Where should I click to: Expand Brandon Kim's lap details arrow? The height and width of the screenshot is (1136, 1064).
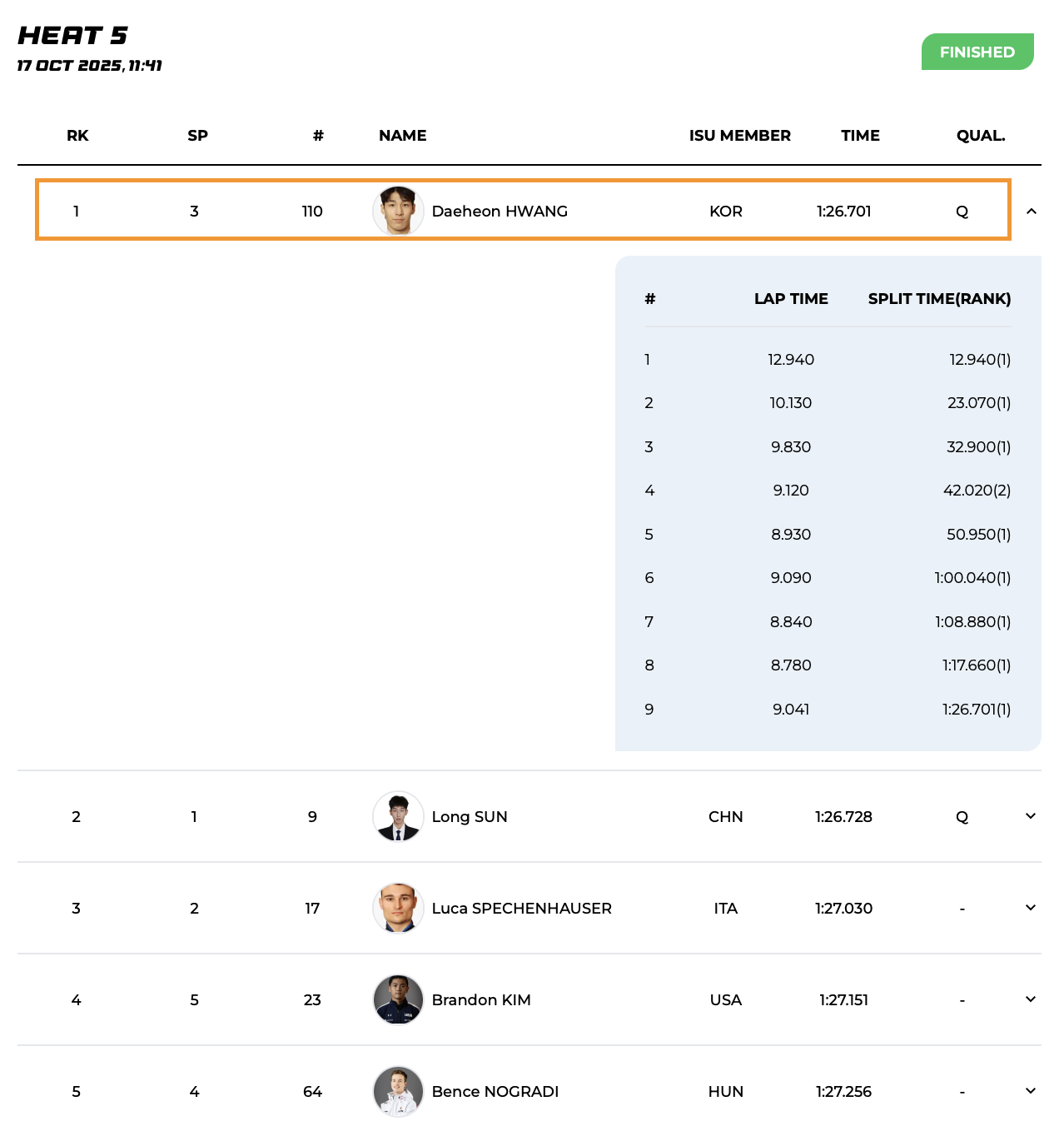click(x=1031, y=999)
